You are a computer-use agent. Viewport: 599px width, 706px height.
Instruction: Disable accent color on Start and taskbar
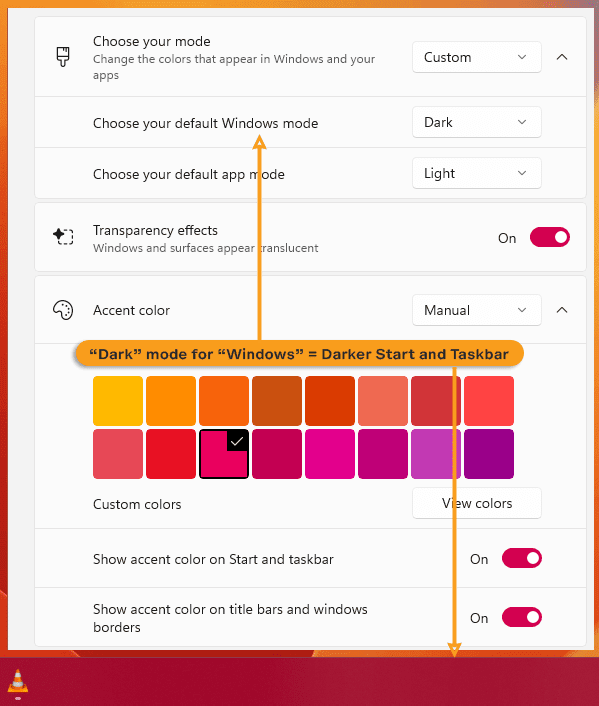point(522,558)
